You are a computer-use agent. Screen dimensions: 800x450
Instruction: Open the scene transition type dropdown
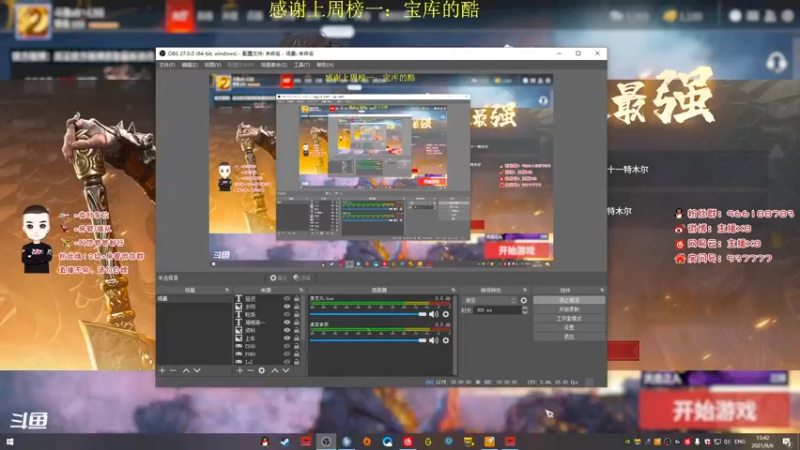click(x=490, y=301)
